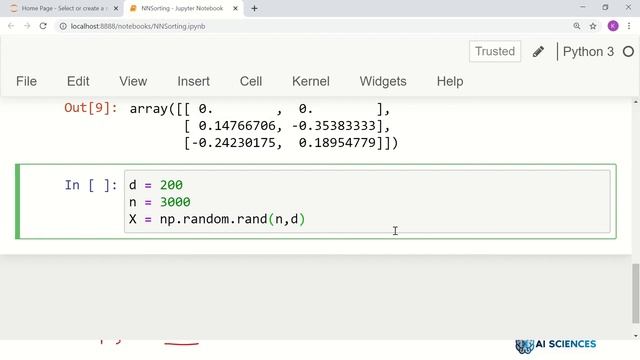Open the Edit menu
Image resolution: width=640 pixels, height=360 pixels.
[78, 81]
